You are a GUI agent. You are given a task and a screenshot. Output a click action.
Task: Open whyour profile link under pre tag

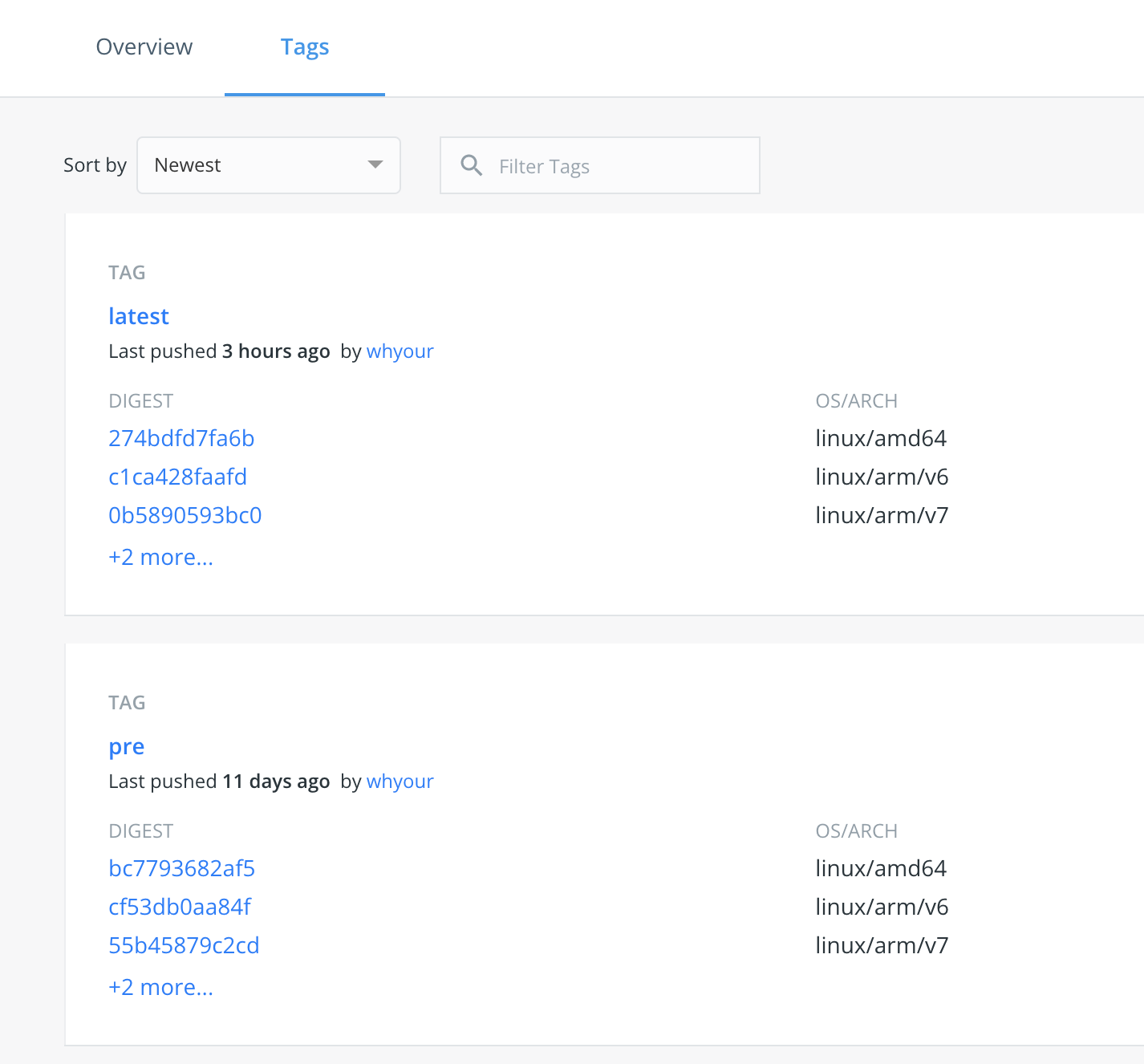click(x=400, y=782)
